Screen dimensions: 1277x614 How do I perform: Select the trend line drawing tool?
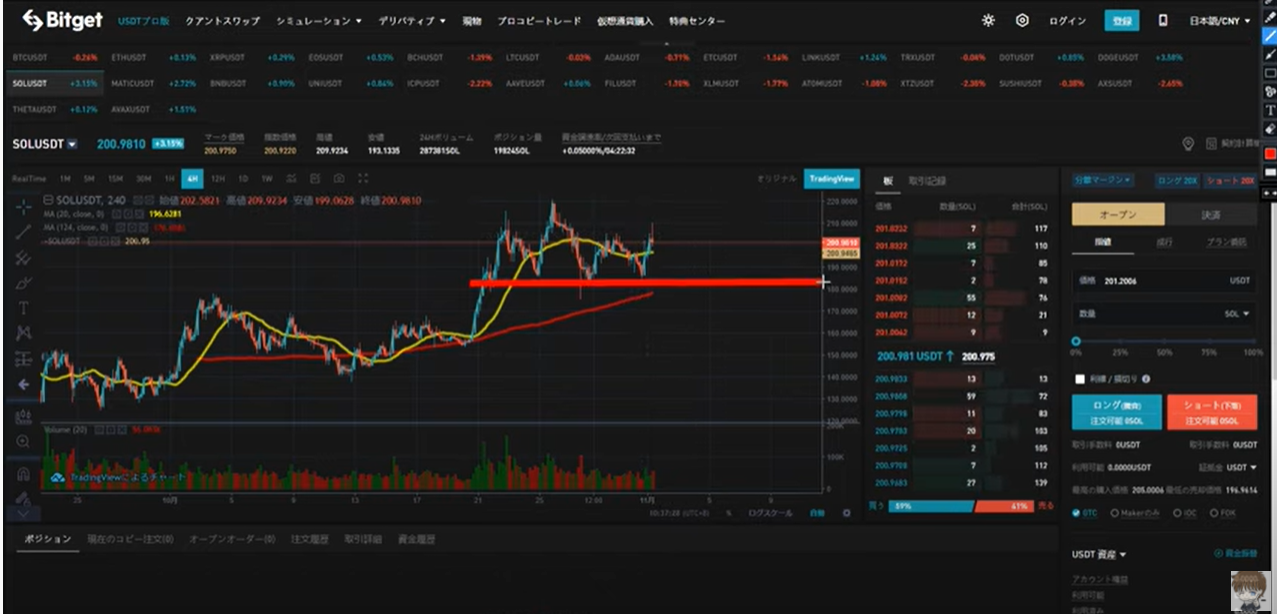(24, 233)
